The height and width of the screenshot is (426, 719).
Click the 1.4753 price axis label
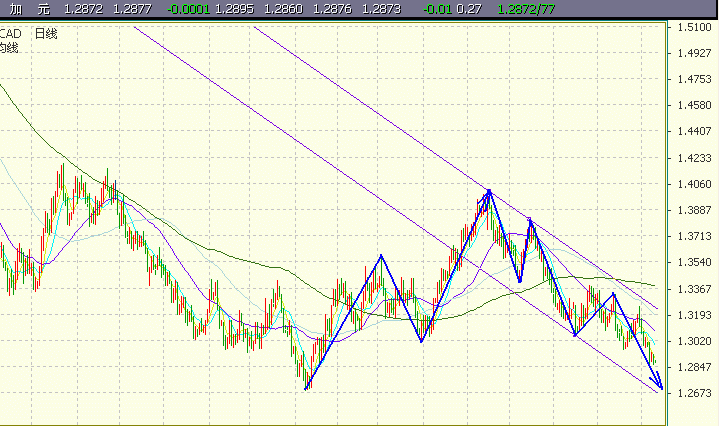[695, 79]
